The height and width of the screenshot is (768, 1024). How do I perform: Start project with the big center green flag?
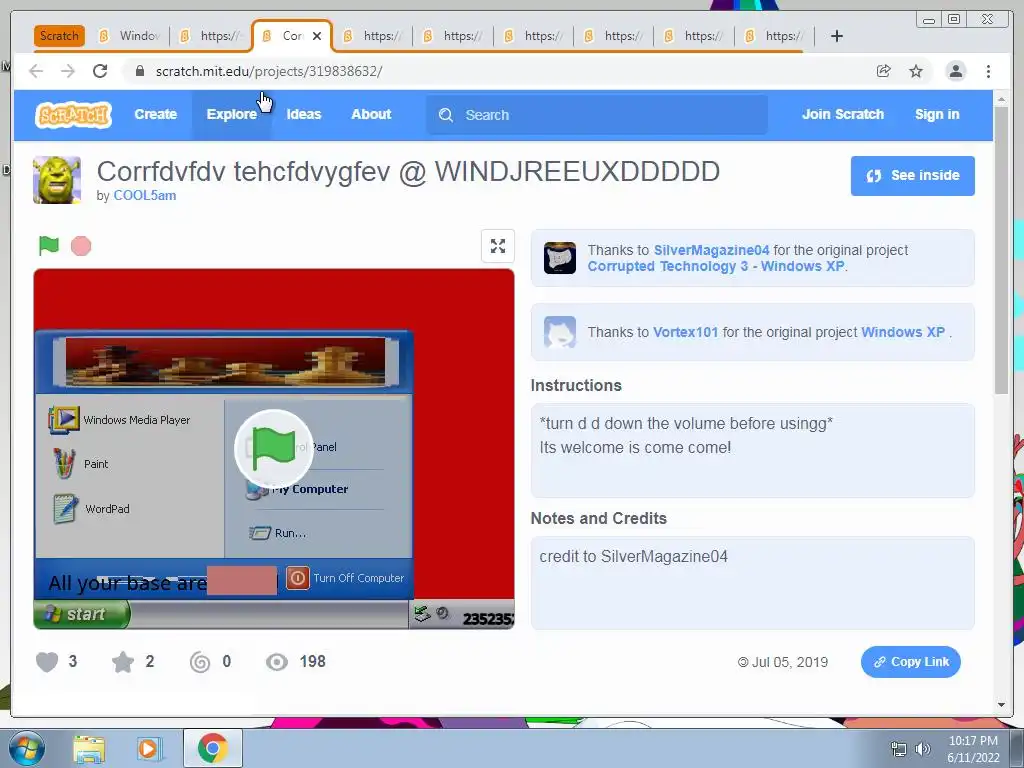coord(274,448)
